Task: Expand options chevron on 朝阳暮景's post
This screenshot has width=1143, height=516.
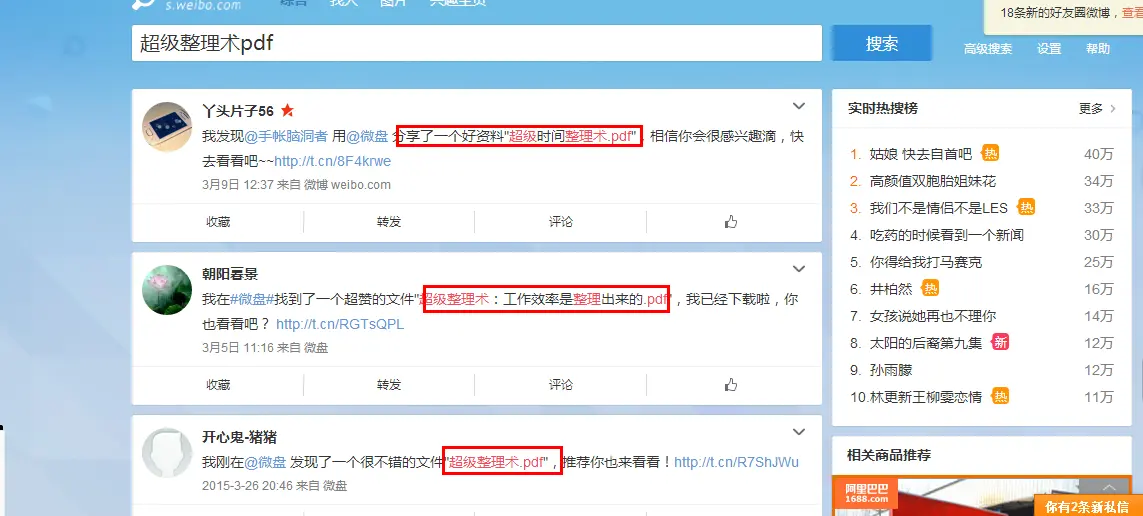Action: [x=799, y=270]
